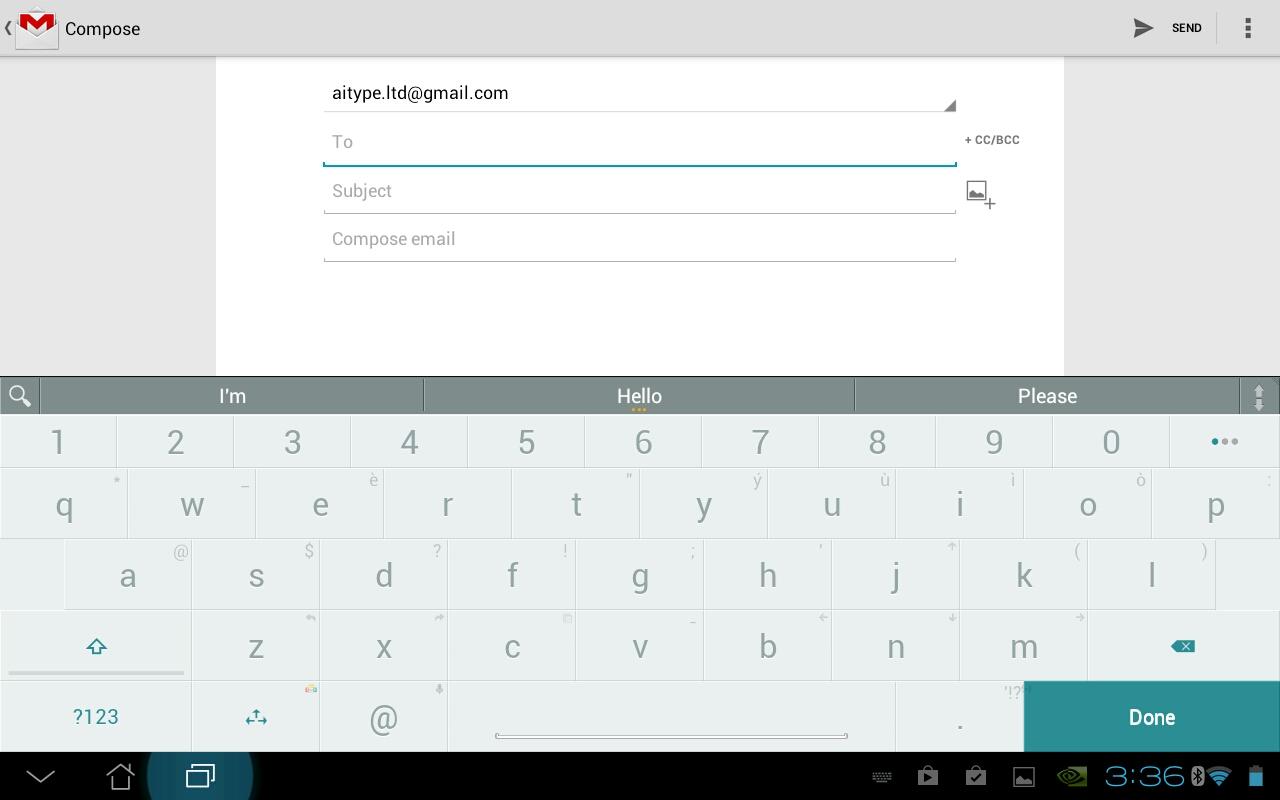Choose the "Please" word suggestion
The width and height of the screenshot is (1280, 800).
click(x=1047, y=396)
